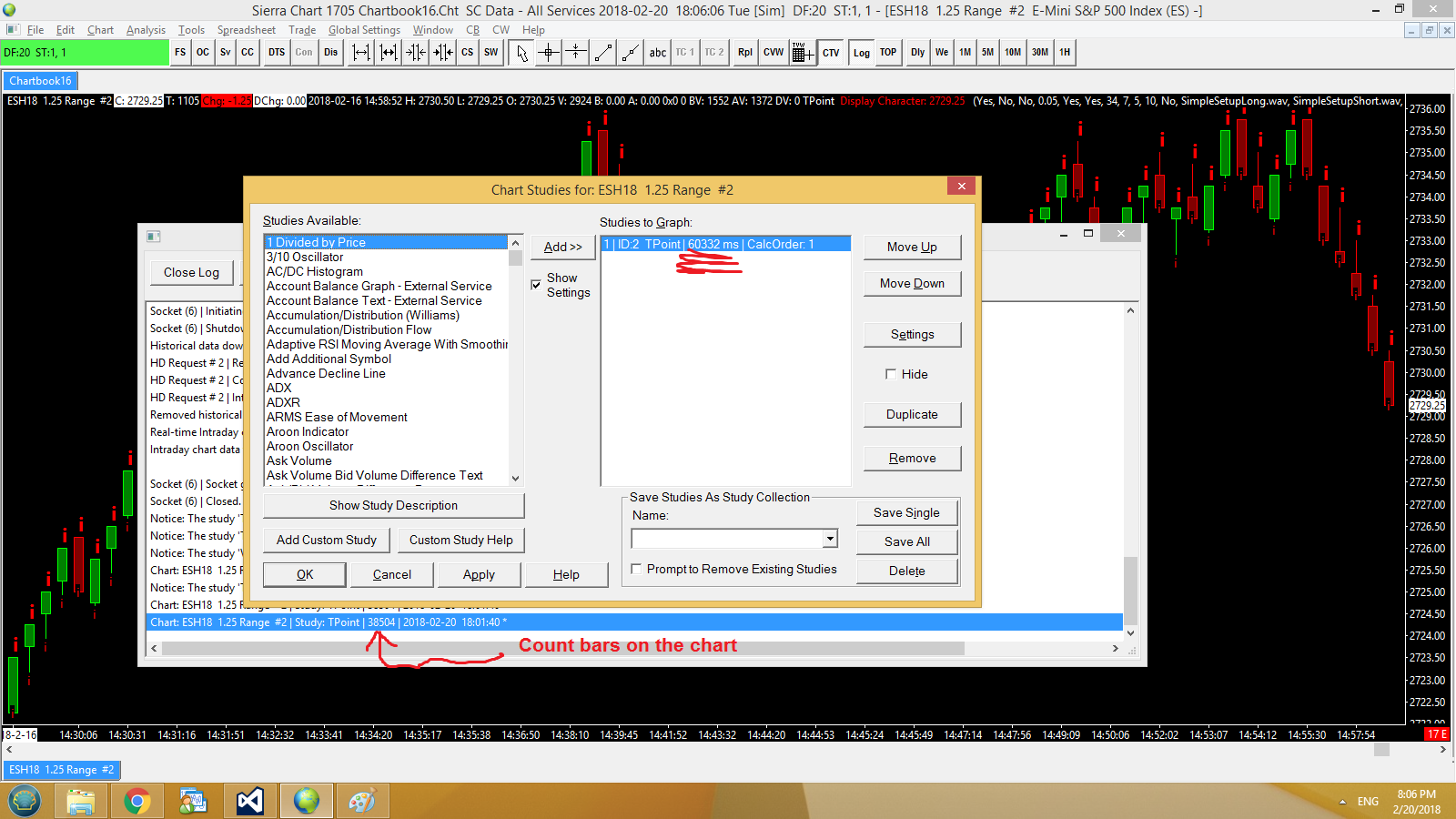Select the abc text drawing tool

click(x=658, y=53)
